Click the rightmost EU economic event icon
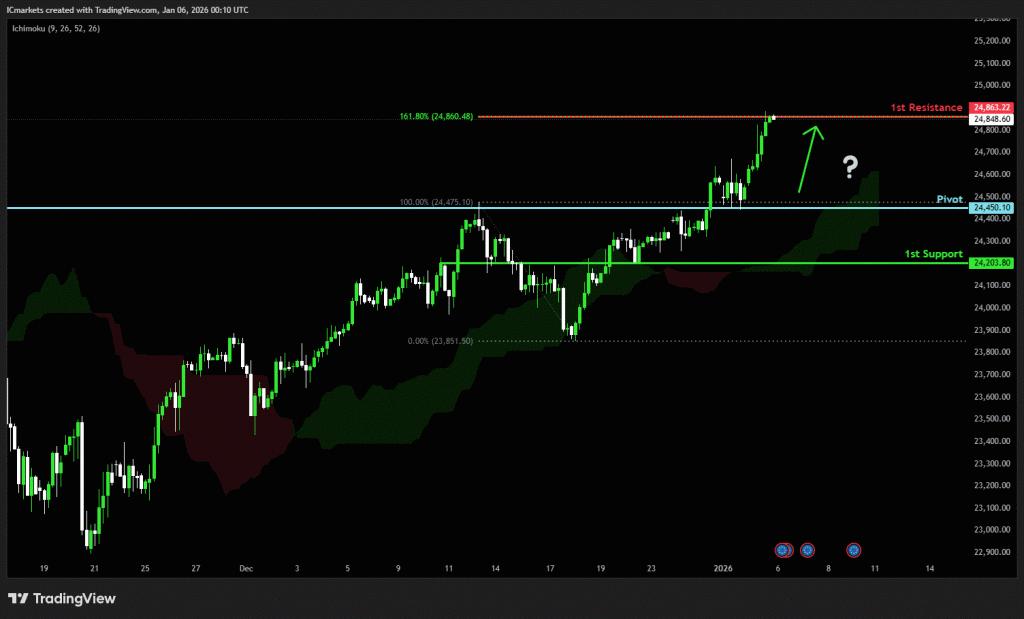The height and width of the screenshot is (619, 1024). pyautogui.click(x=853, y=549)
